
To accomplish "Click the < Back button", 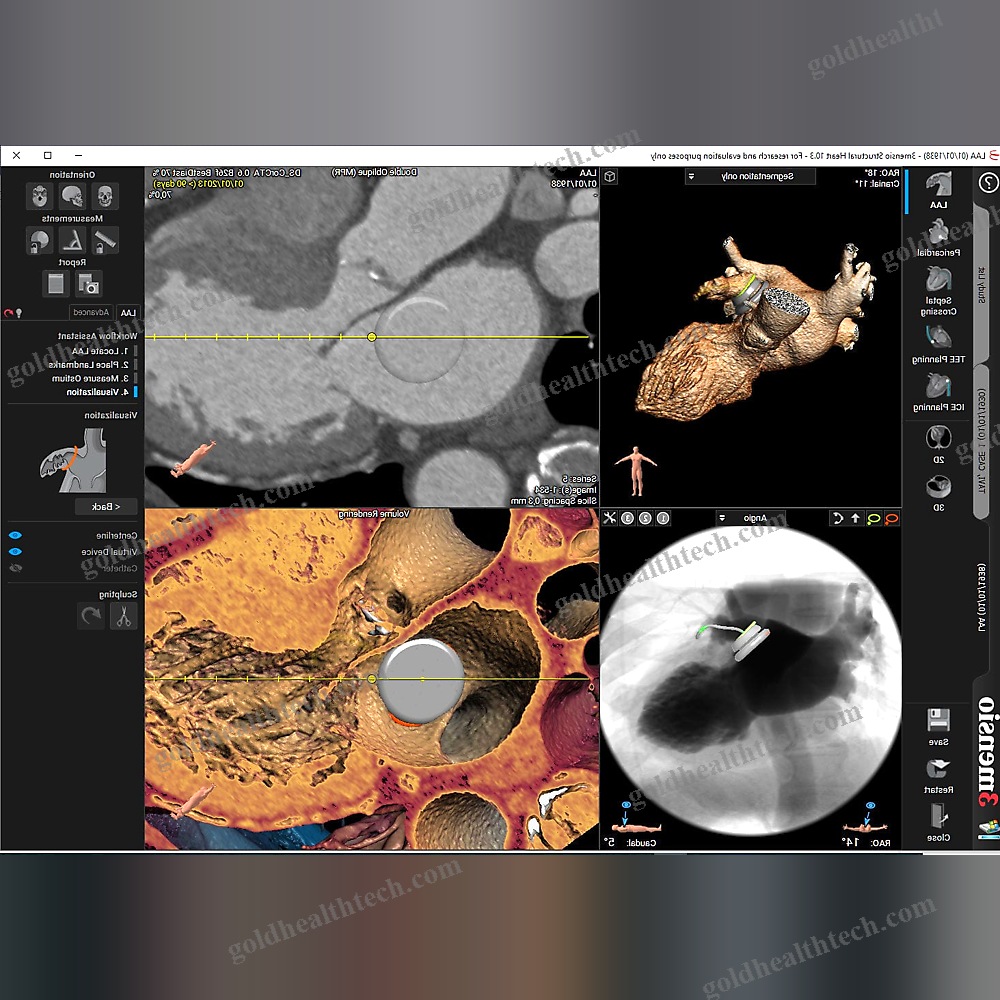I will coord(106,506).
